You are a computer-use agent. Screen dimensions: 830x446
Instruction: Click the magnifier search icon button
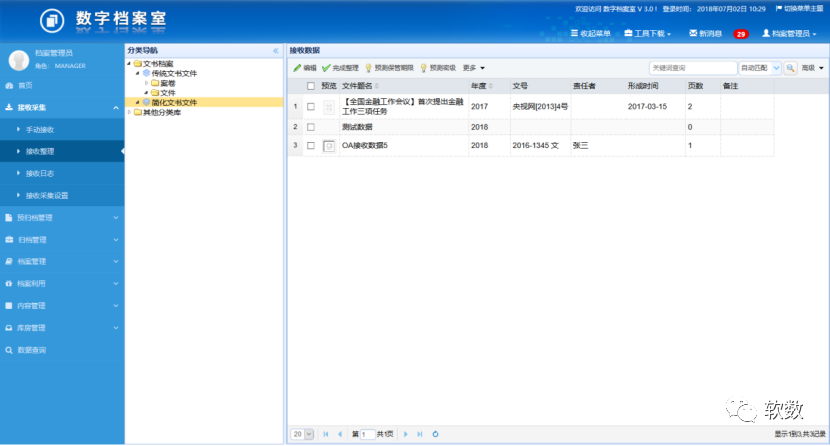click(790, 68)
